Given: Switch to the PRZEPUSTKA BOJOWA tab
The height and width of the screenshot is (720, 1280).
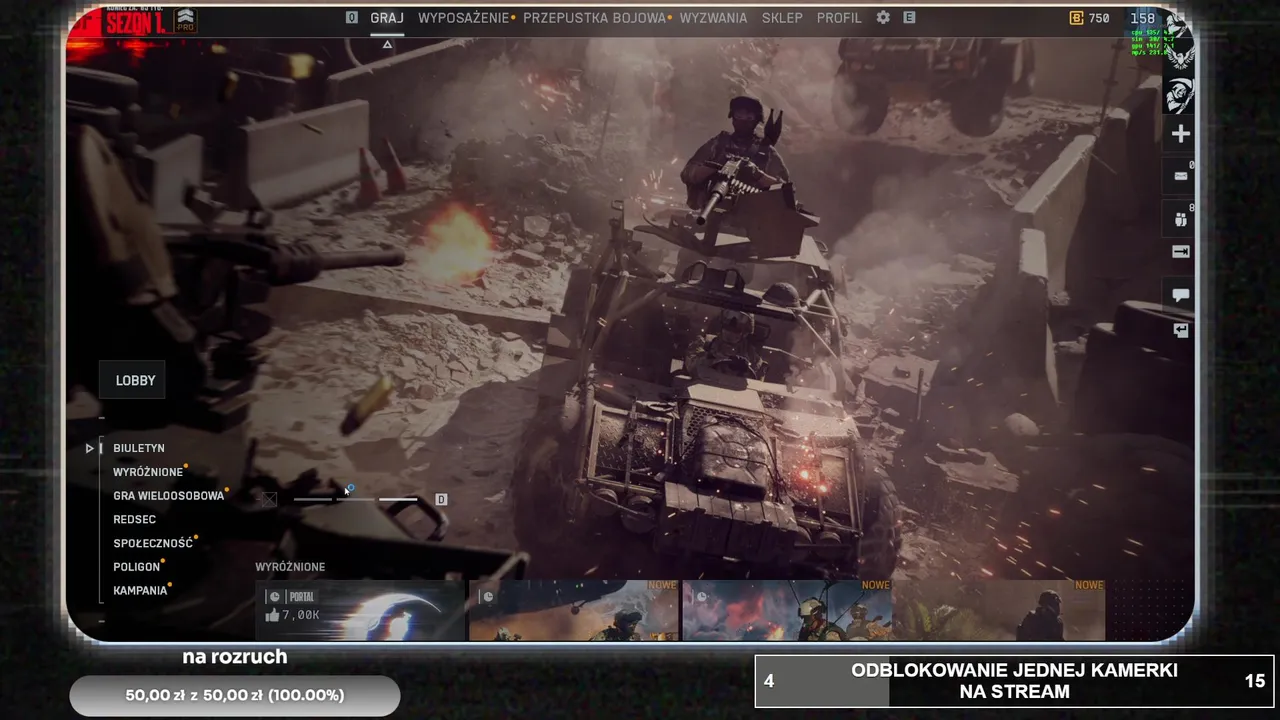Looking at the screenshot, I should tap(594, 18).
